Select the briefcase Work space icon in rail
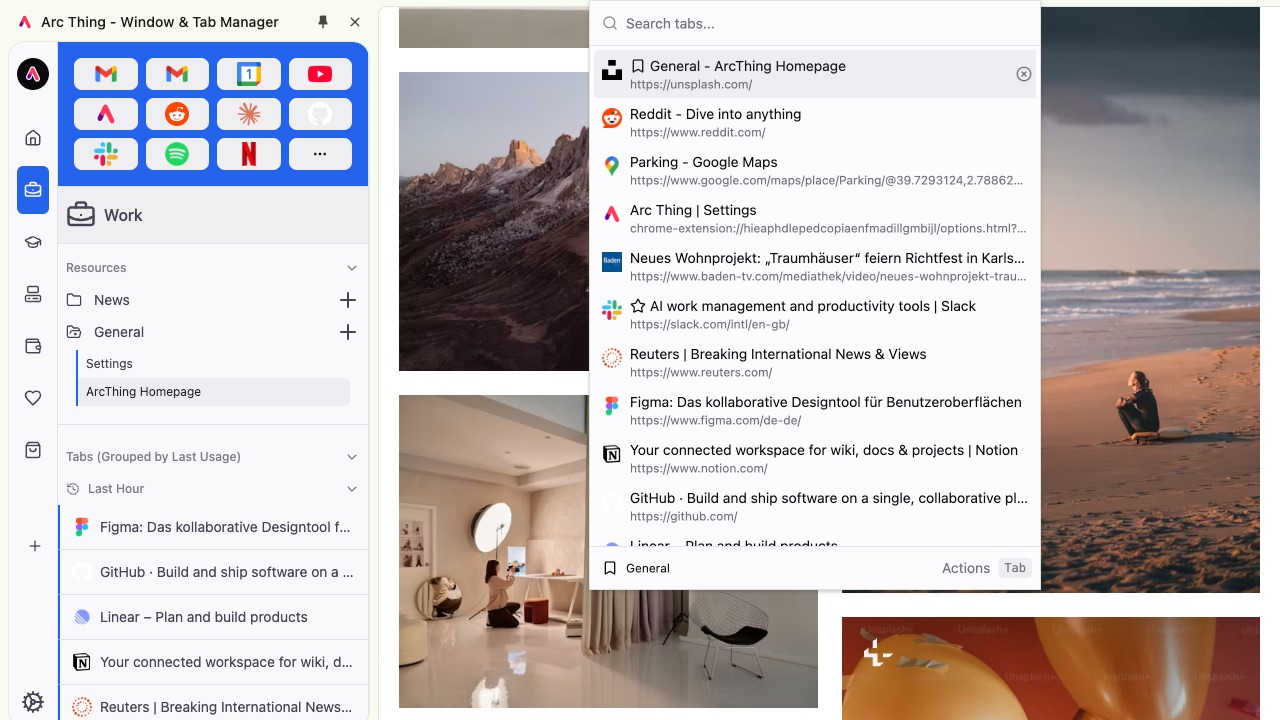The height and width of the screenshot is (720, 1280). point(33,190)
